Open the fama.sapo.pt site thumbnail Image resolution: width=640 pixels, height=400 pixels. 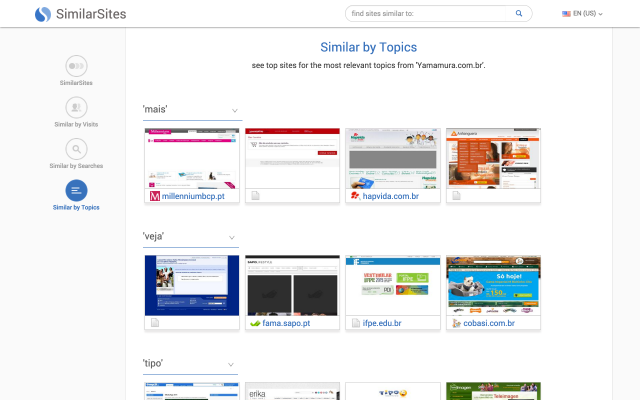pyautogui.click(x=292, y=285)
